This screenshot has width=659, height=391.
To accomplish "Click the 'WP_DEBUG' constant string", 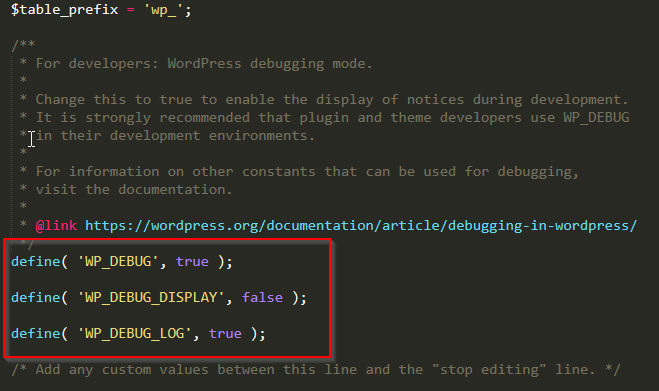I will click(118, 262).
